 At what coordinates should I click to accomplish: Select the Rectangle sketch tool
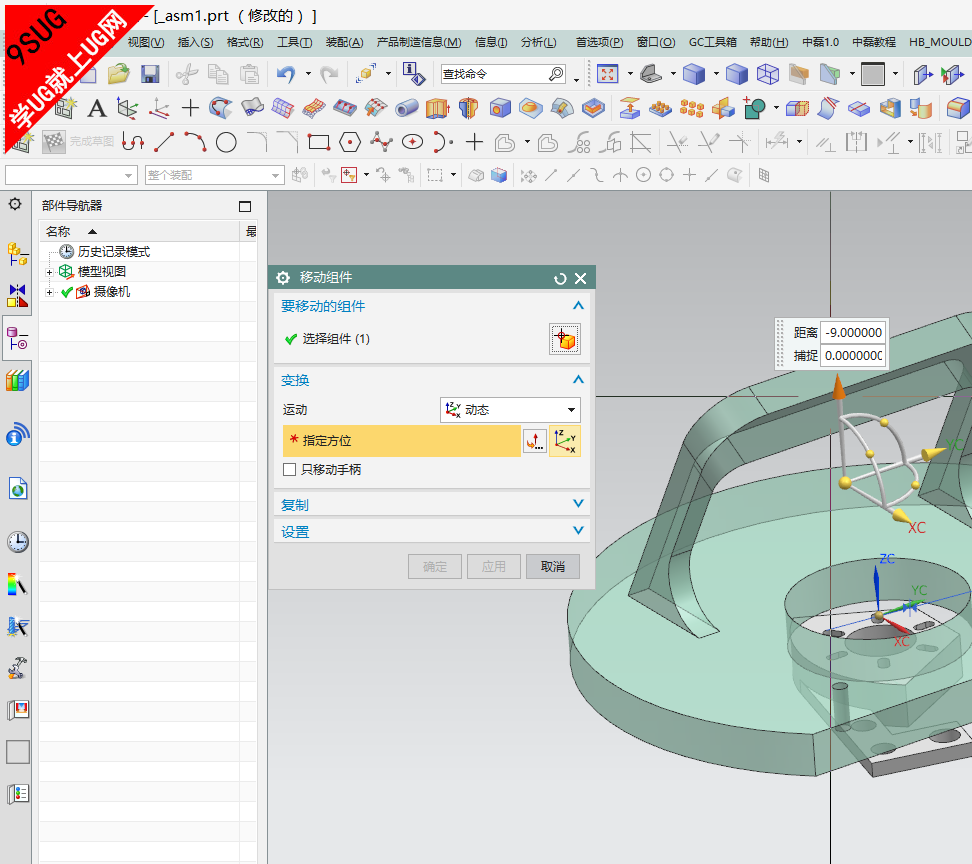319,142
